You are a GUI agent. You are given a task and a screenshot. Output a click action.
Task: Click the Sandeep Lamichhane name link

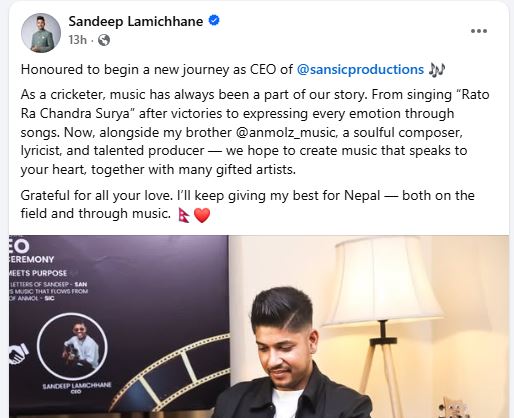coord(136,21)
